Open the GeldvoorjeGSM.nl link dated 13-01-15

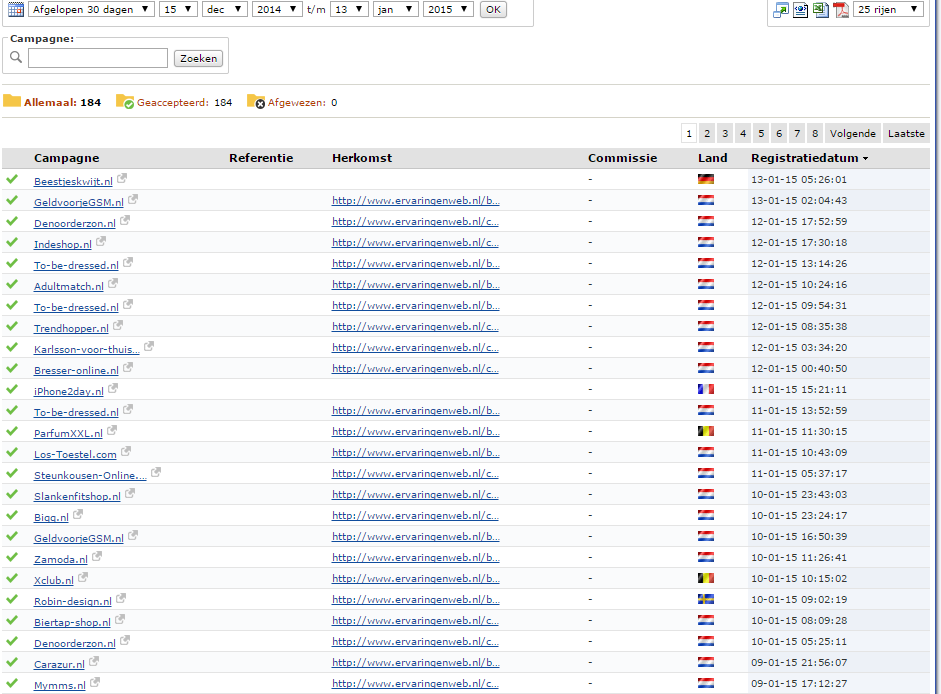tap(79, 202)
